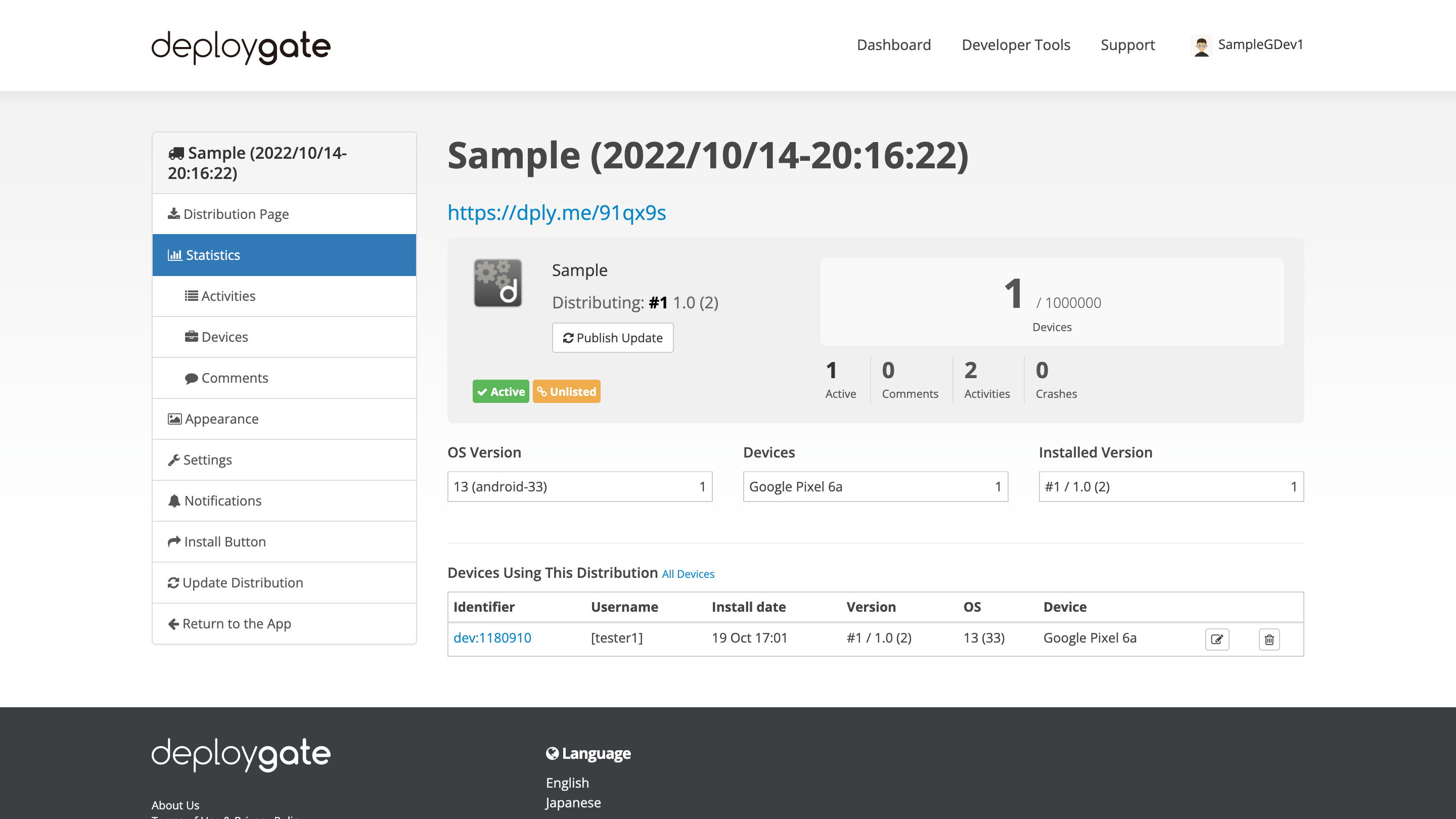
Task: Open the Install Button sidebar item
Action: (224, 541)
